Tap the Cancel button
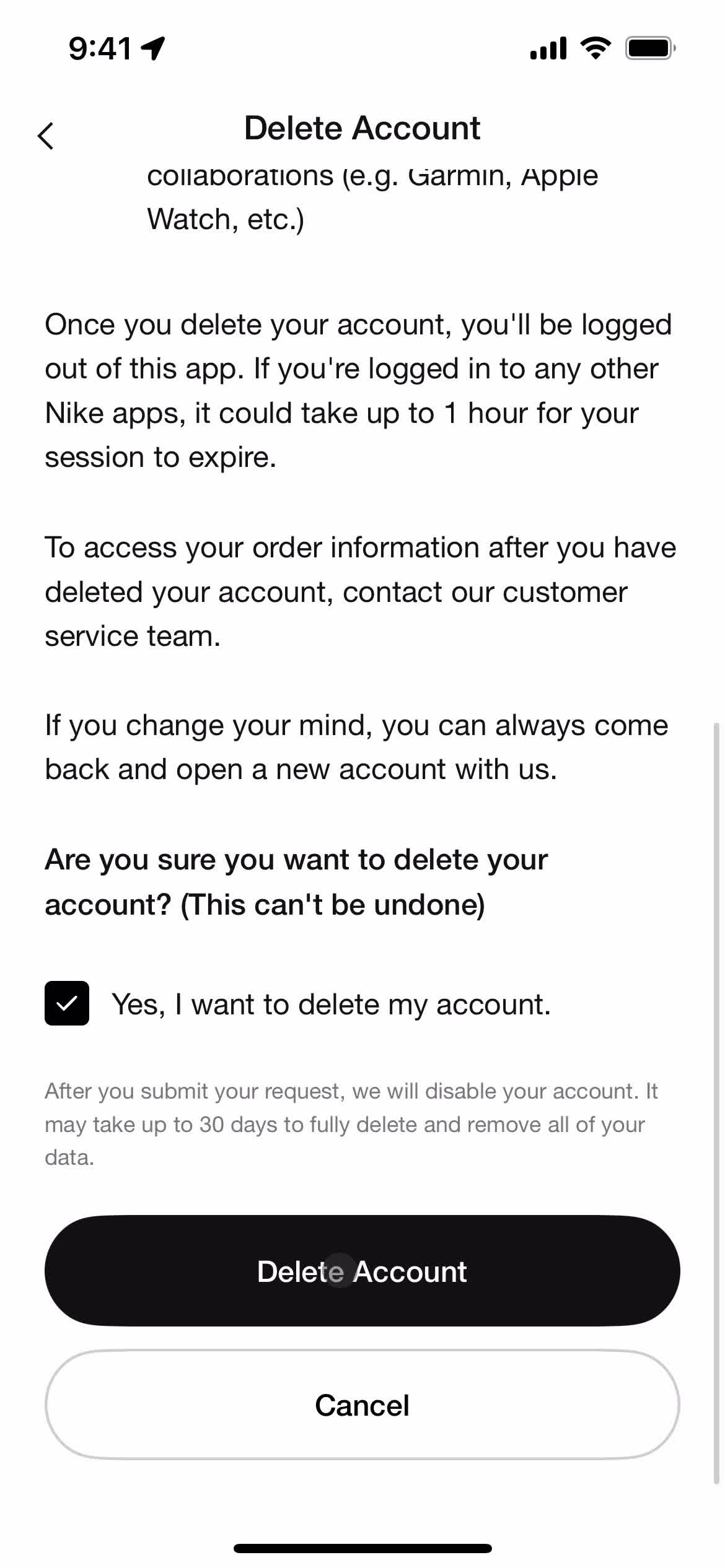This screenshot has height=1568, width=725. tap(362, 1405)
